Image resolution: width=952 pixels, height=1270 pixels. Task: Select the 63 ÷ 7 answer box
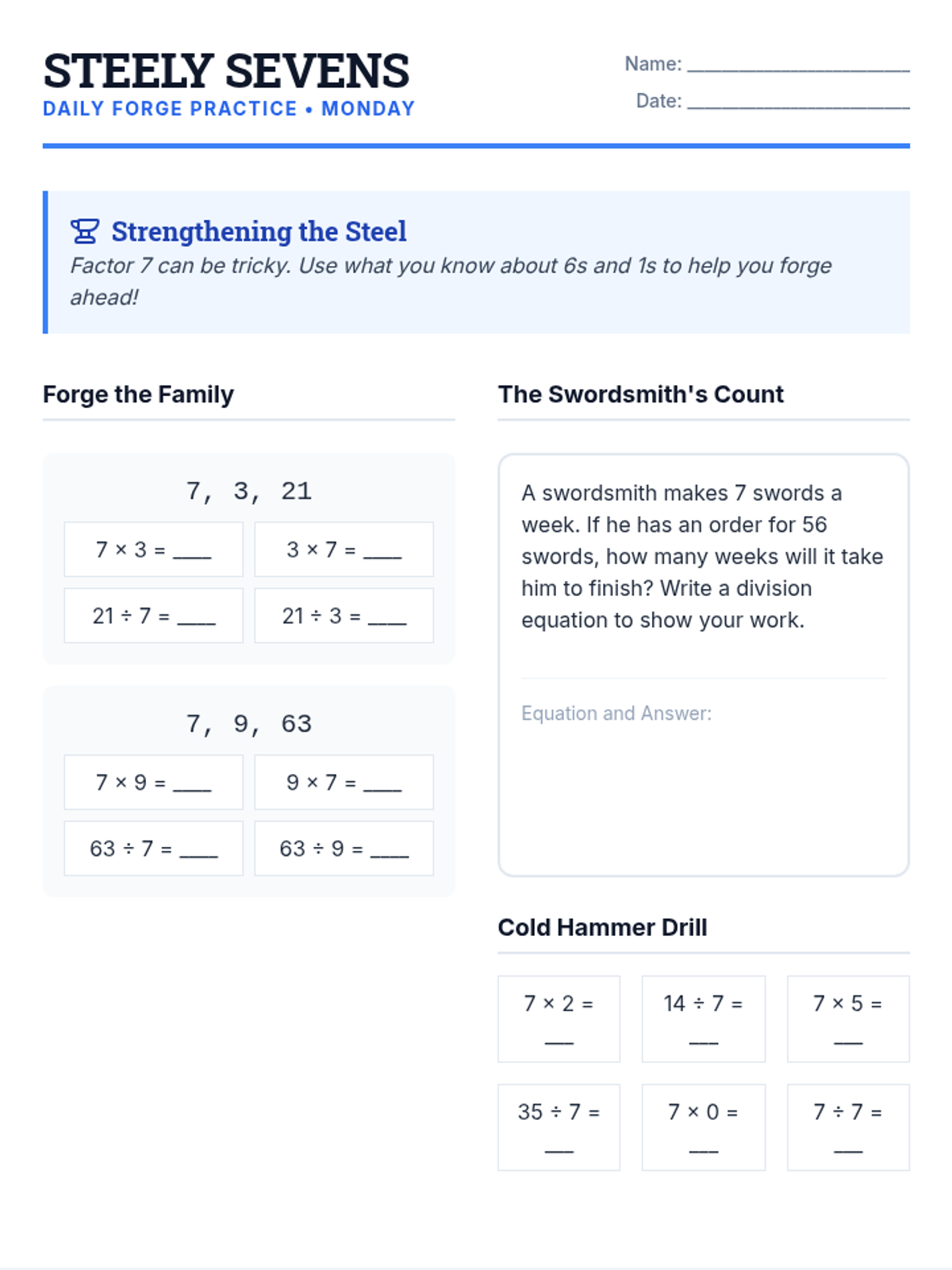coord(153,849)
